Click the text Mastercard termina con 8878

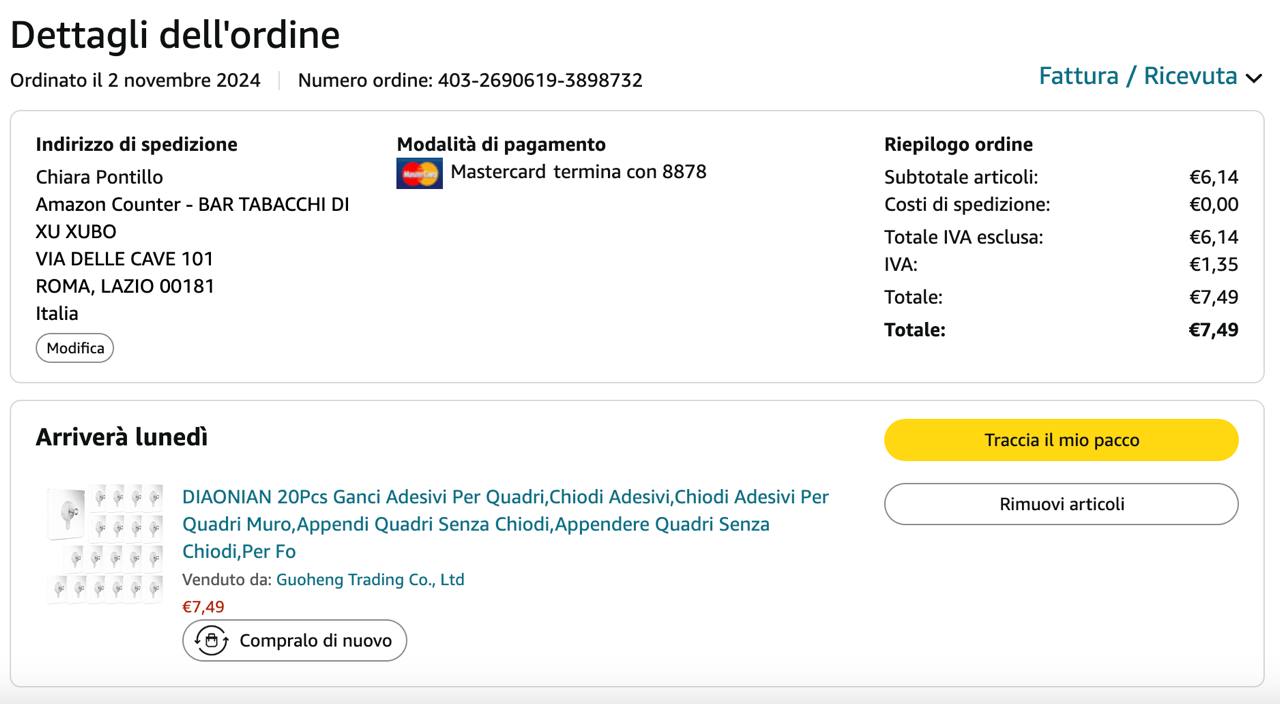pyautogui.click(x=578, y=171)
